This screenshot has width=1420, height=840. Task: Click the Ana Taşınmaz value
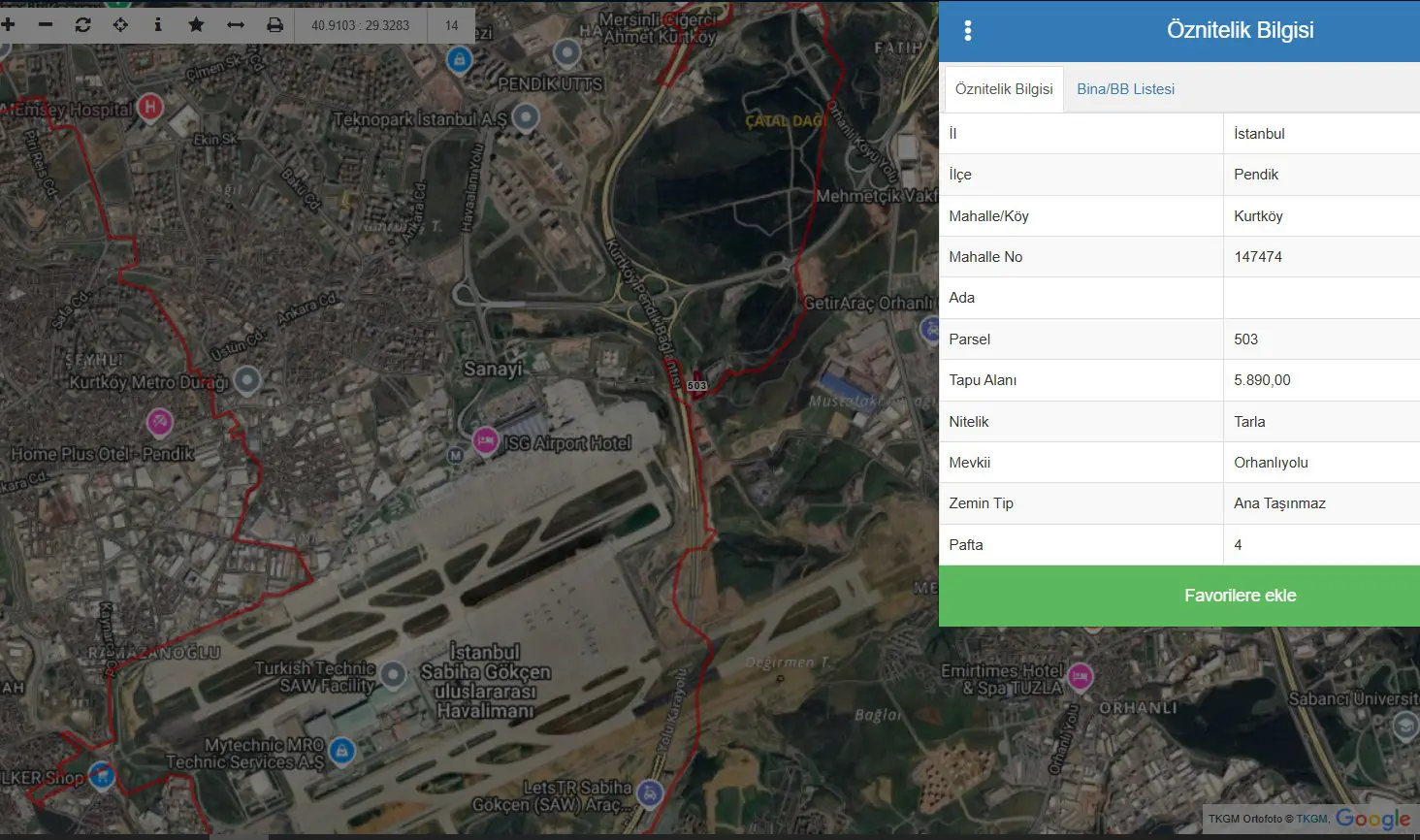tap(1321, 503)
